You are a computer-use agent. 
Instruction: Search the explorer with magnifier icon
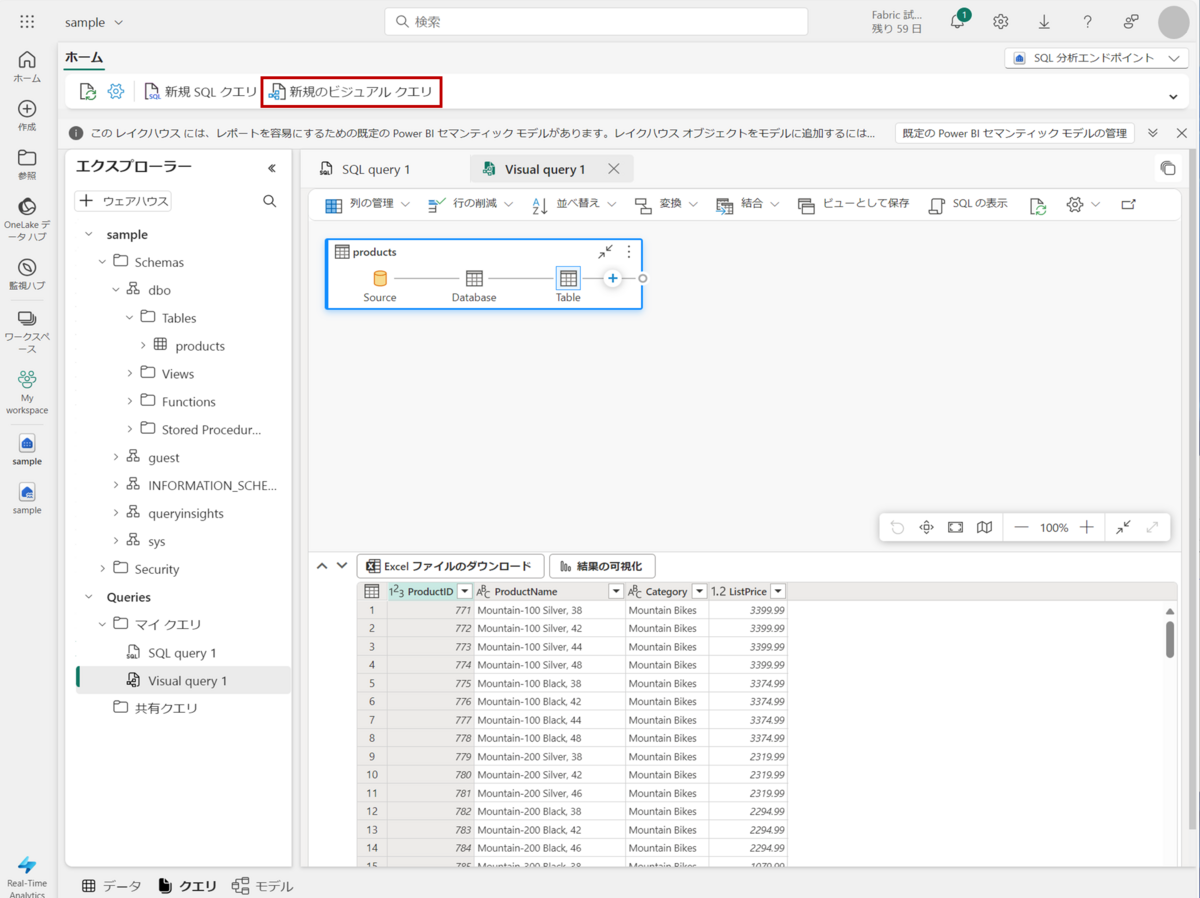coord(269,201)
